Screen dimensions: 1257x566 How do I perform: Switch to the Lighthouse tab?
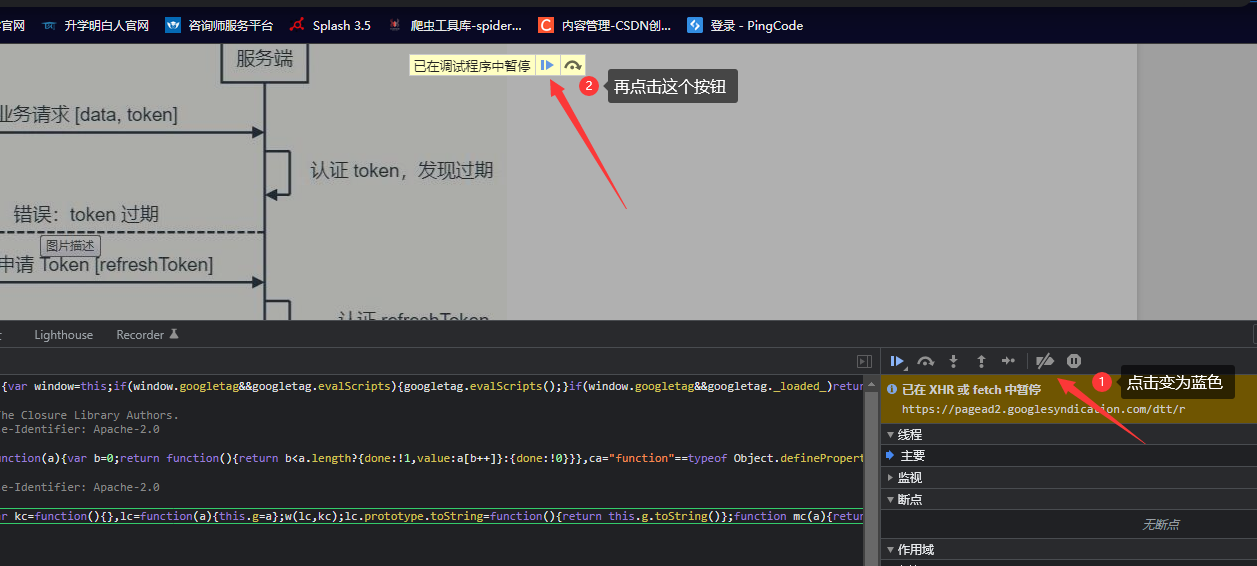point(63,335)
